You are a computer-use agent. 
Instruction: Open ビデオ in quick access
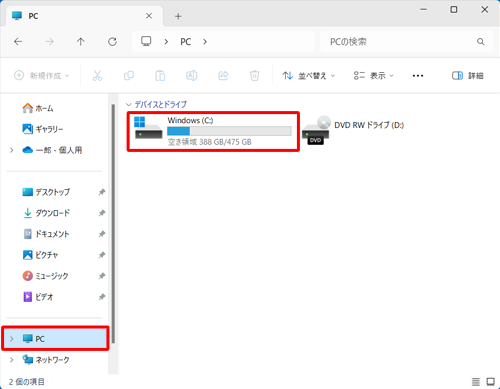point(37,297)
